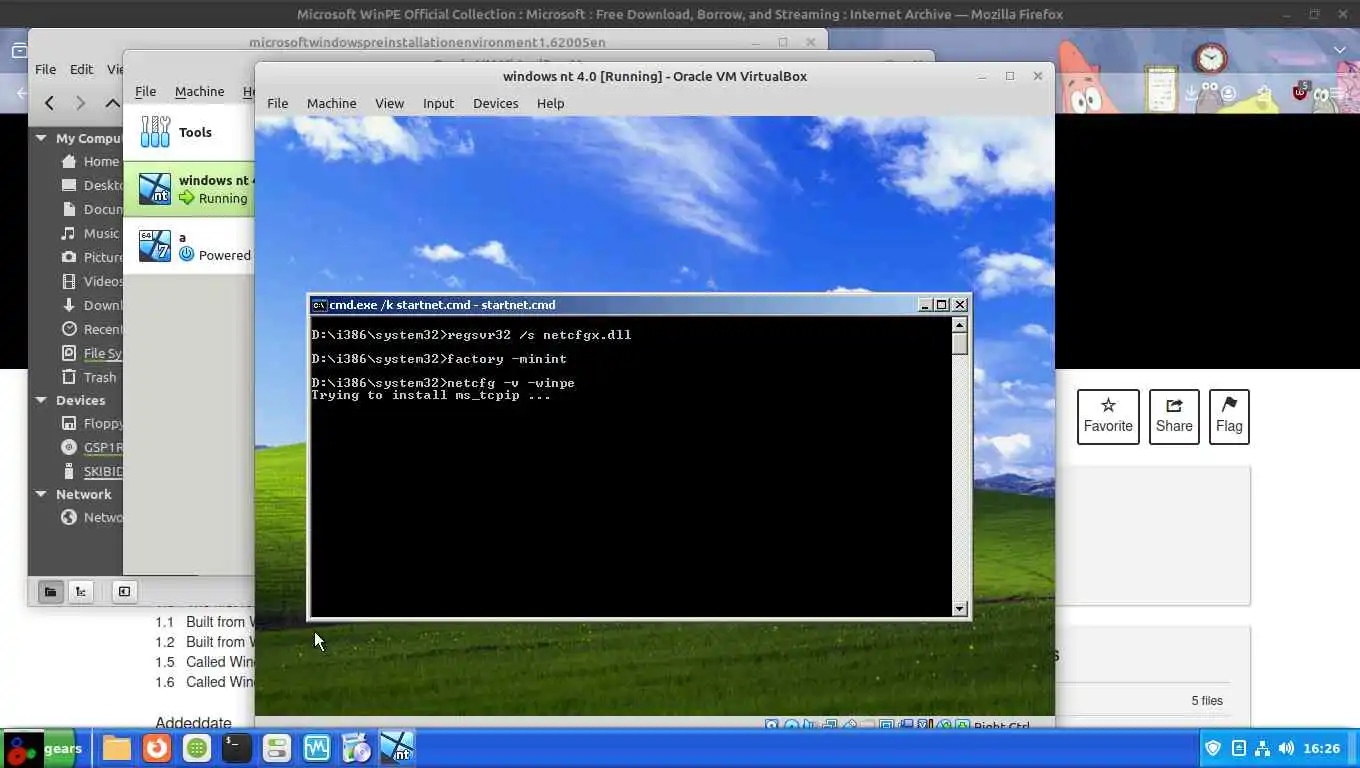Click the network tray icon

[x=1262, y=748]
